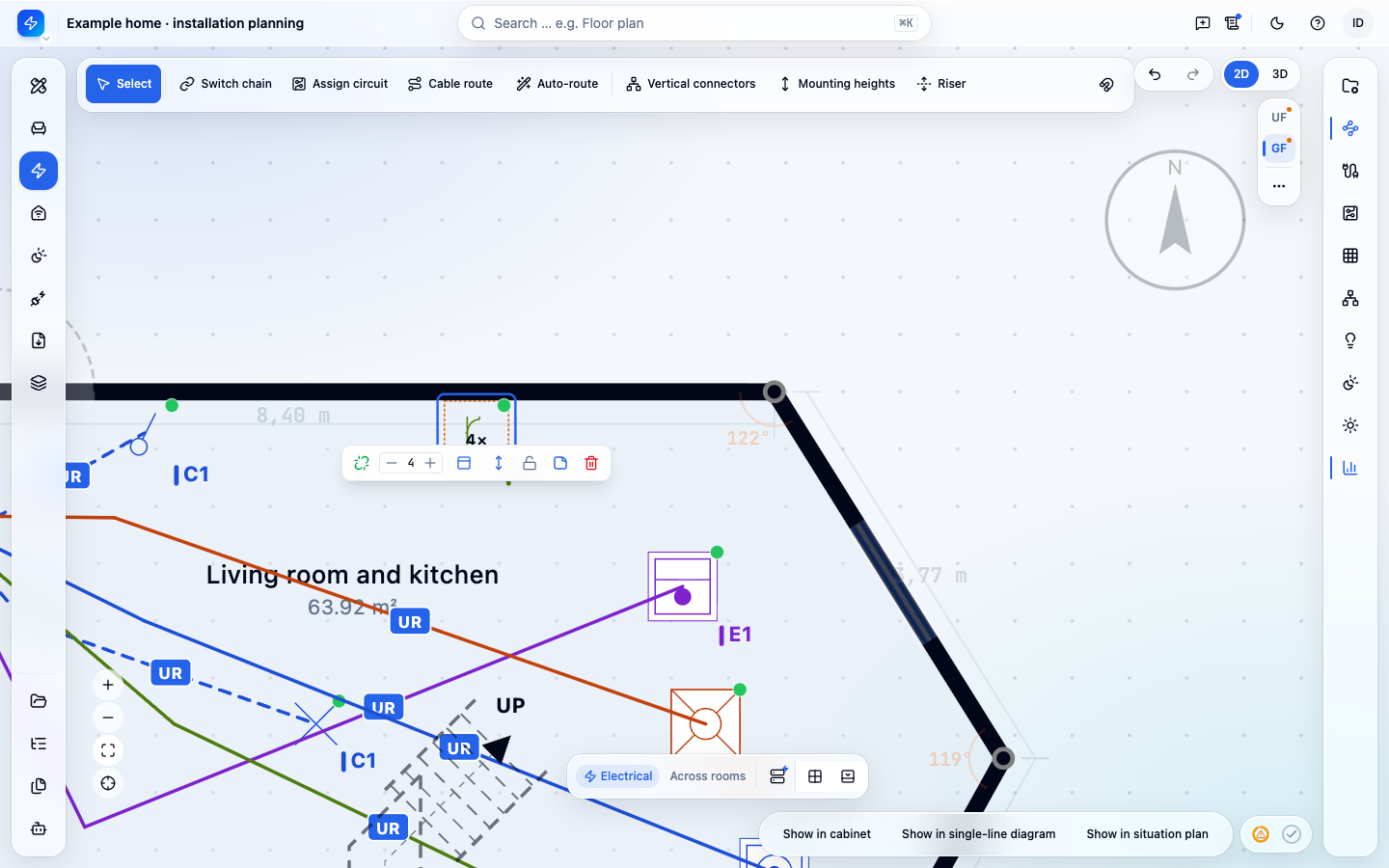
Task: Open the hierarchy diagram icon in right sidebar
Action: click(1350, 298)
